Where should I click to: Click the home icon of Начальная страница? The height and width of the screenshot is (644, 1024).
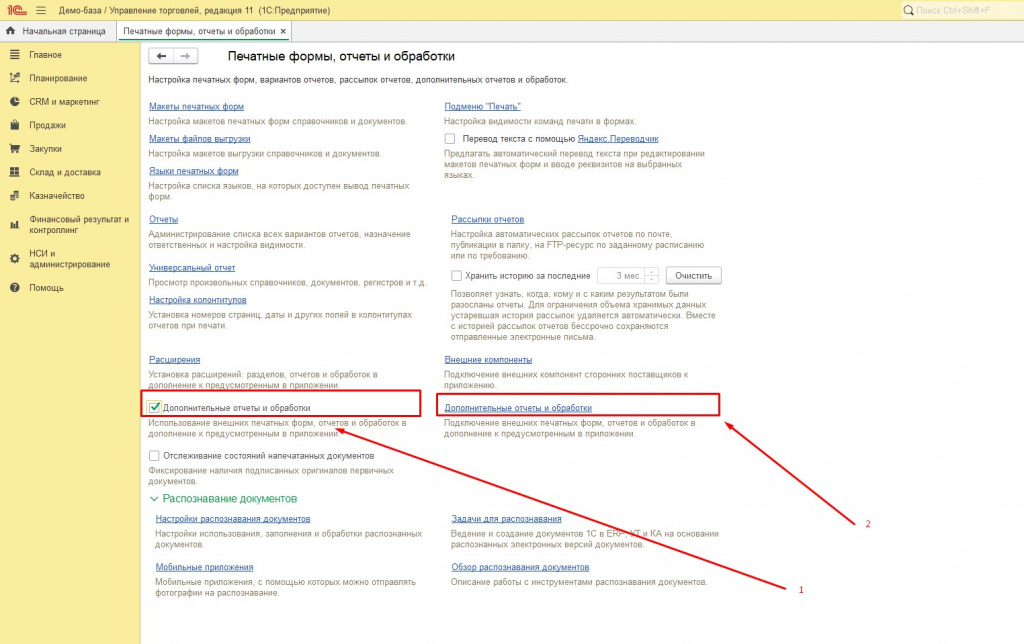[x=10, y=31]
